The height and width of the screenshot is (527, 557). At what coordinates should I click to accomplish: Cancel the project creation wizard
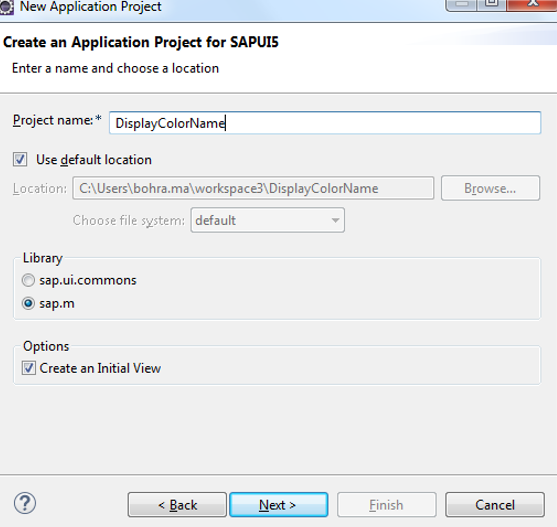tap(495, 505)
